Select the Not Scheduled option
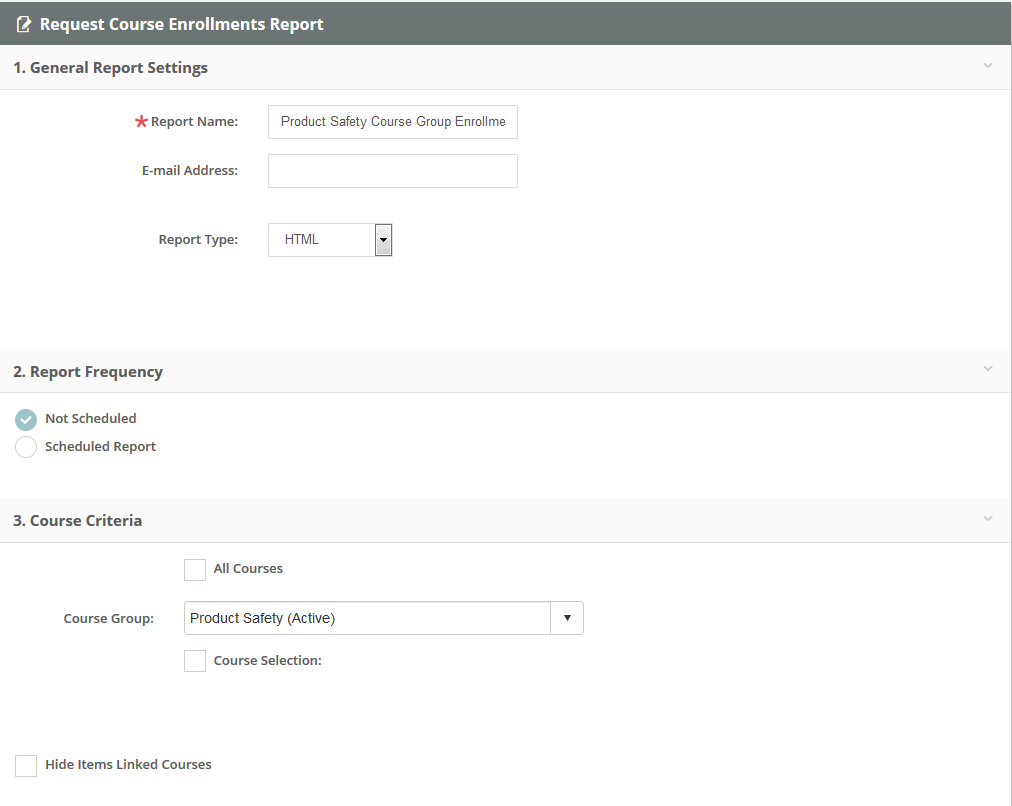 pyautogui.click(x=25, y=418)
